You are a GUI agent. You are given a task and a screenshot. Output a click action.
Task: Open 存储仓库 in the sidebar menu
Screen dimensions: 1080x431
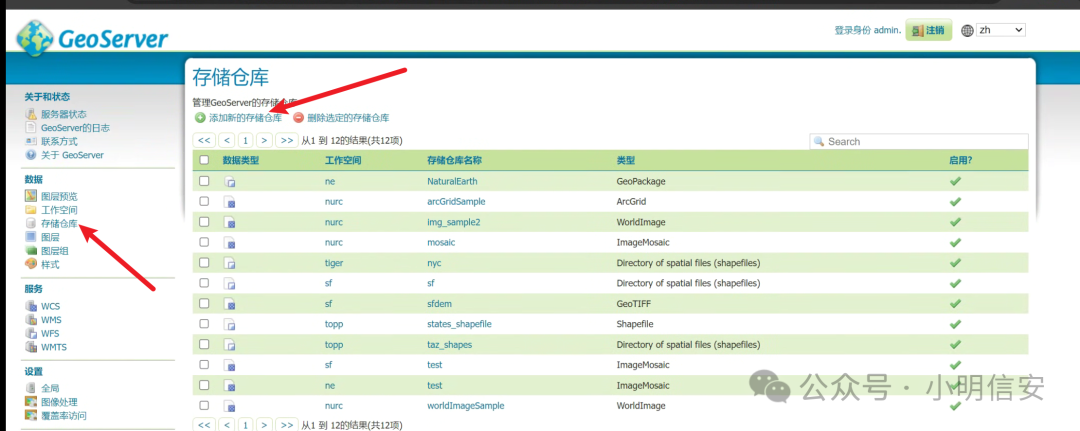coord(59,224)
